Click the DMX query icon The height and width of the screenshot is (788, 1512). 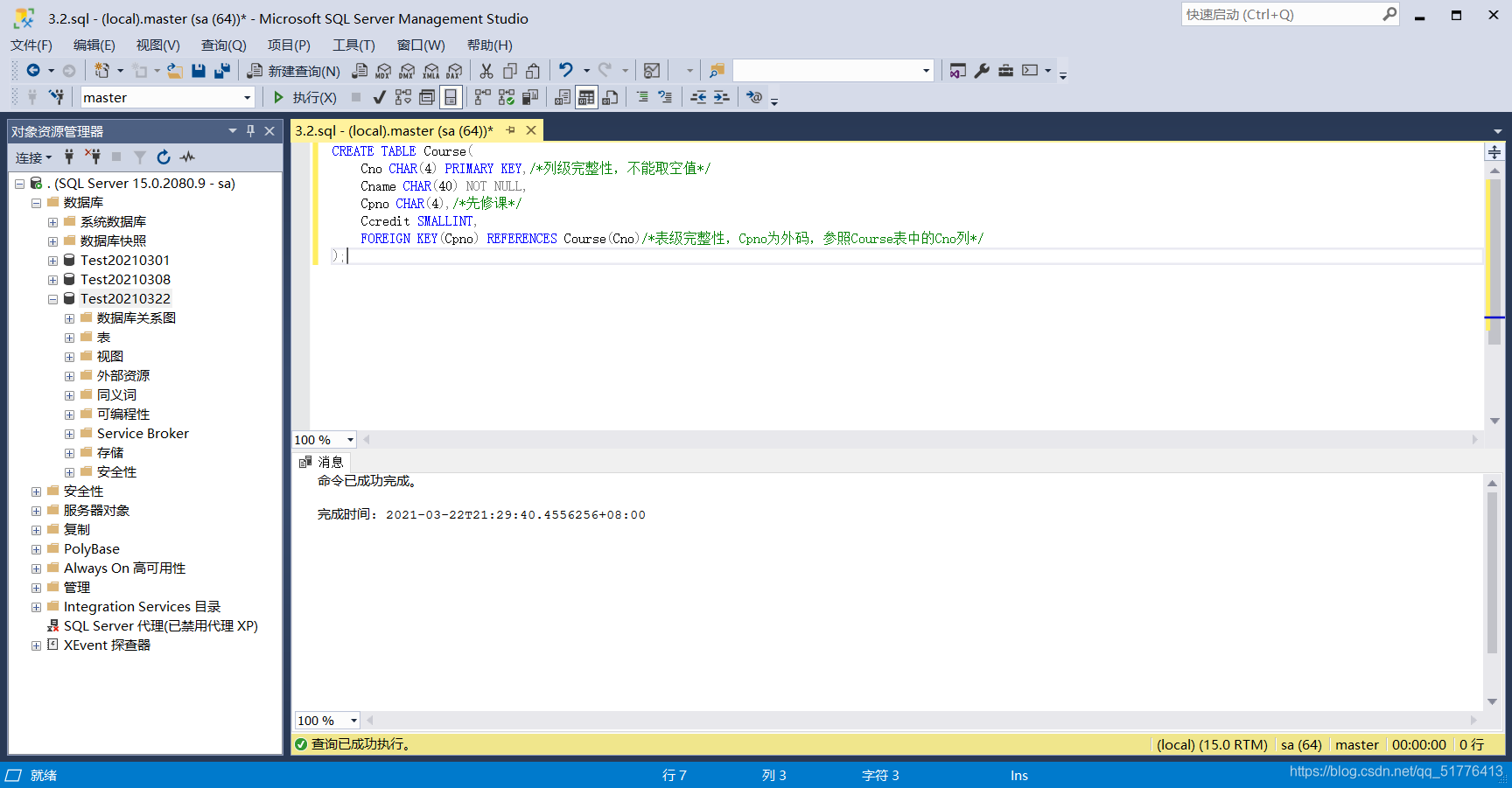[x=407, y=71]
